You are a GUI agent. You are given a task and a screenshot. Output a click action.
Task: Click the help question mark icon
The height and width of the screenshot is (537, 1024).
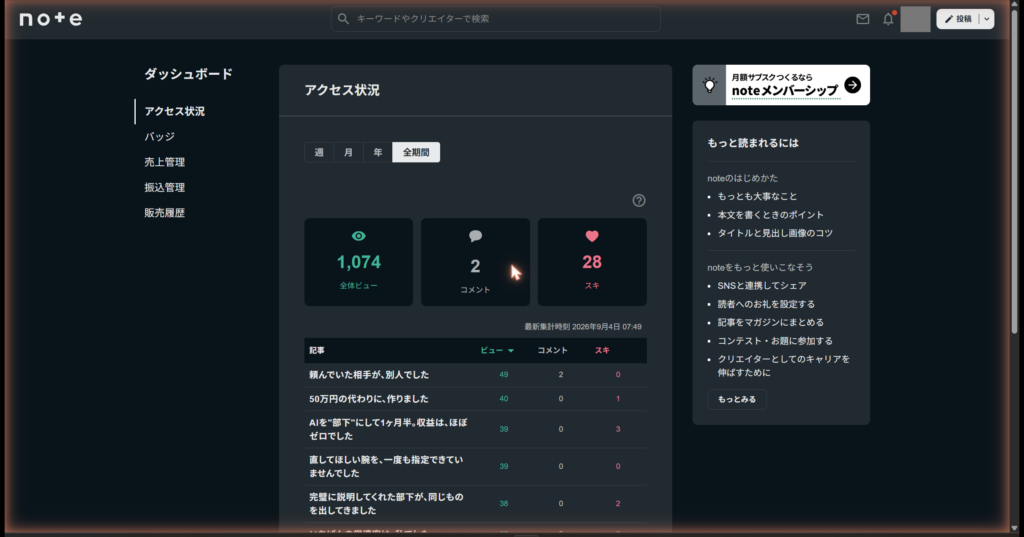tap(639, 201)
